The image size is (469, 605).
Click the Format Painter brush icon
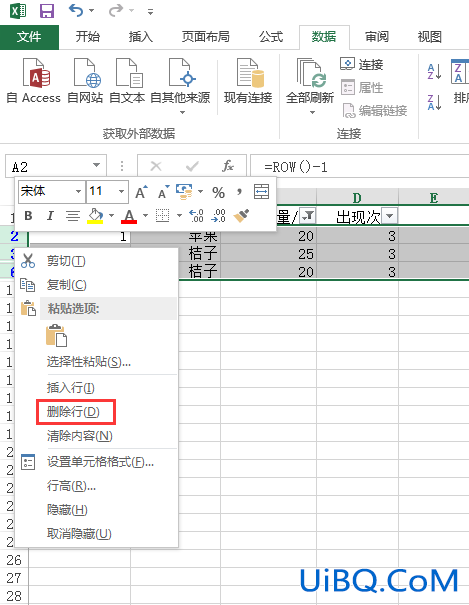pyautogui.click(x=241, y=216)
